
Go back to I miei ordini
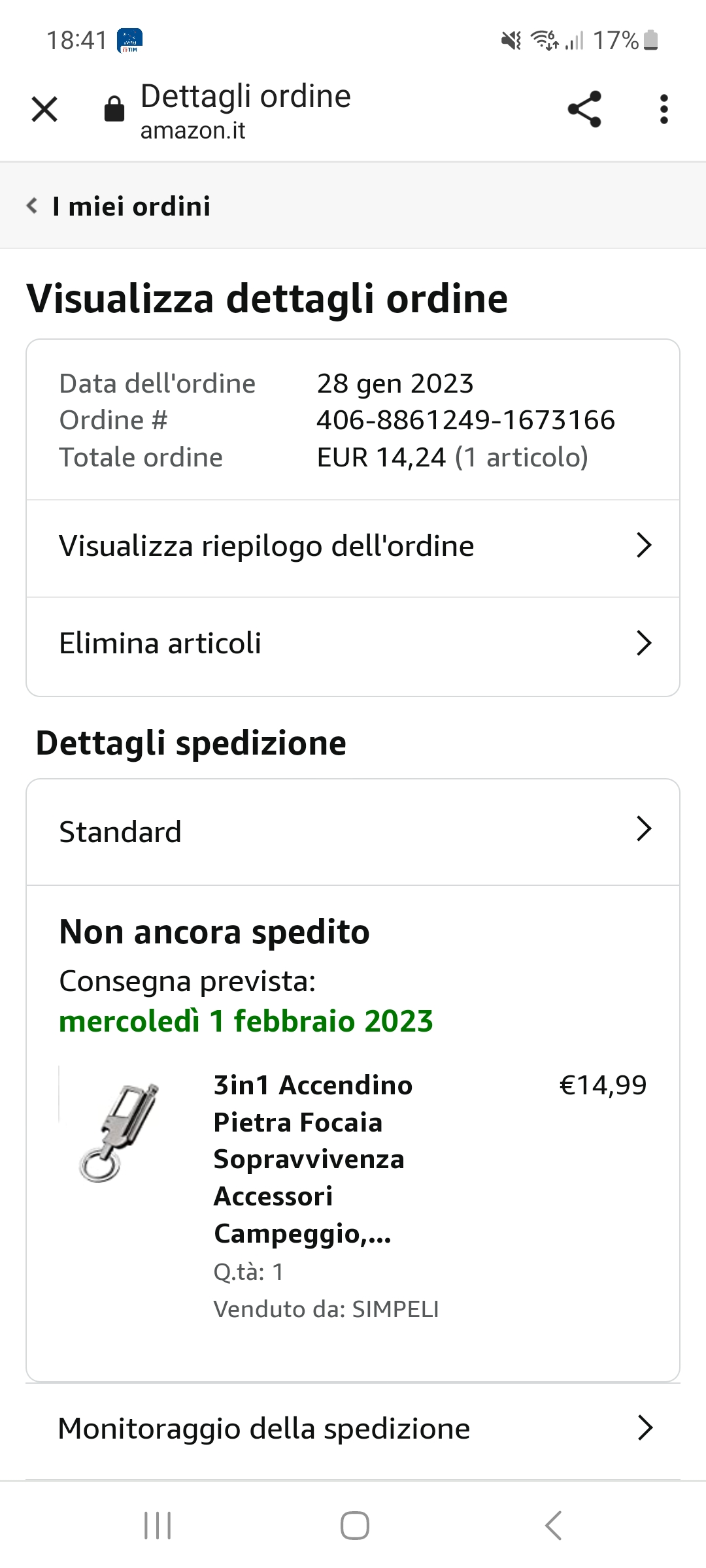pos(131,206)
